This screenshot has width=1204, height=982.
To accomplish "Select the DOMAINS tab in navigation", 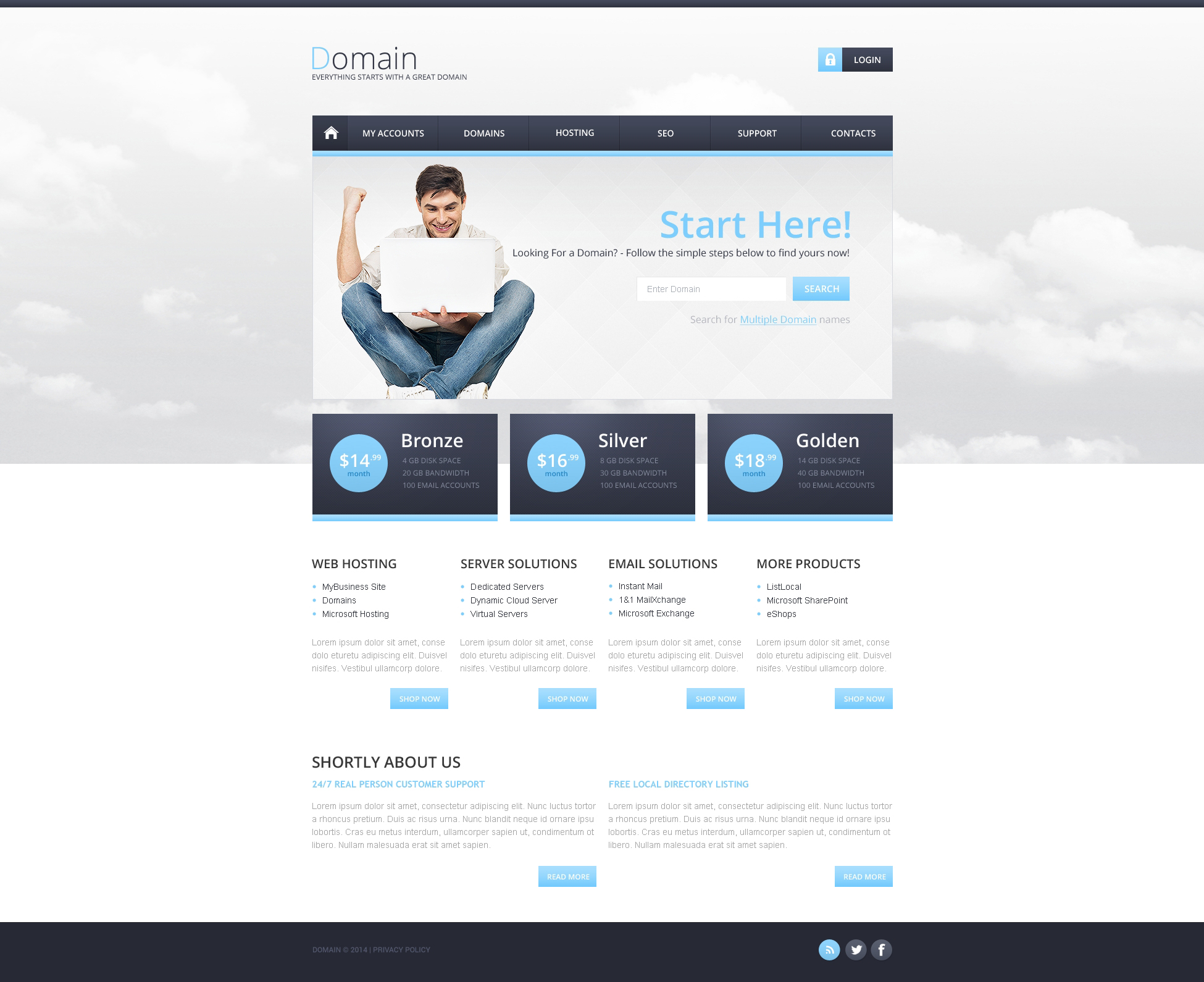I will (x=484, y=133).
